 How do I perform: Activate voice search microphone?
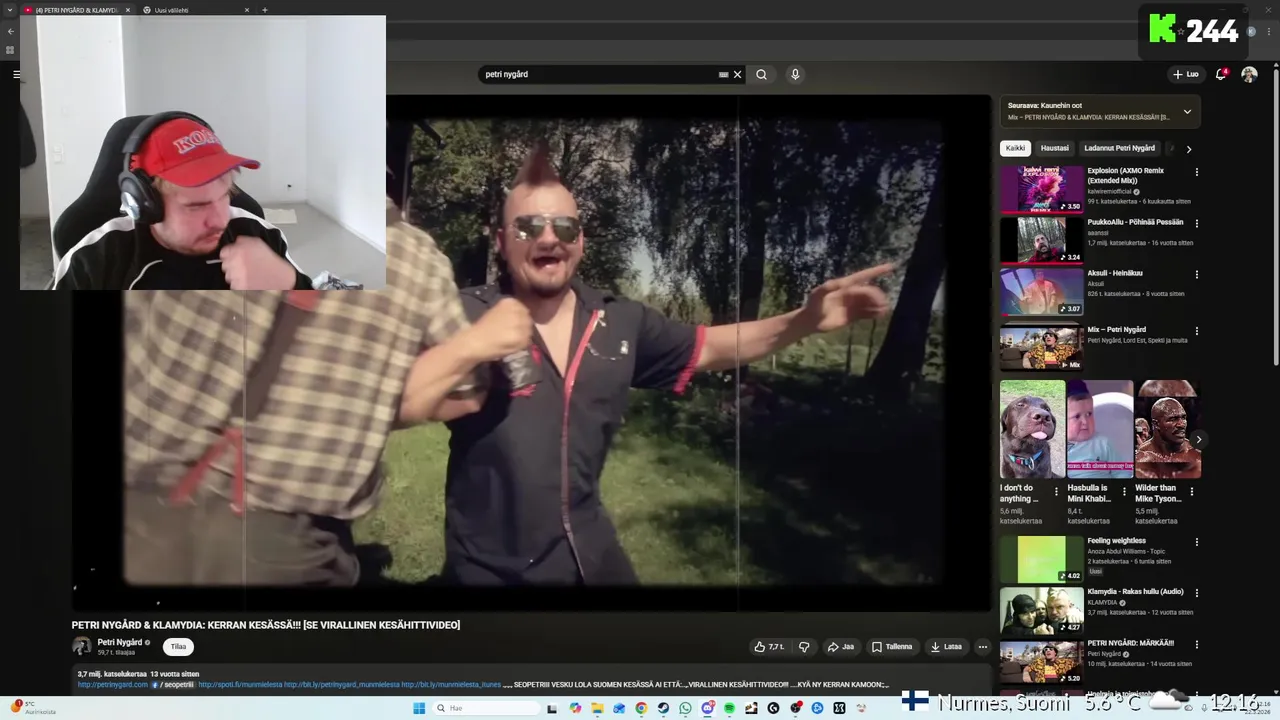pos(795,74)
